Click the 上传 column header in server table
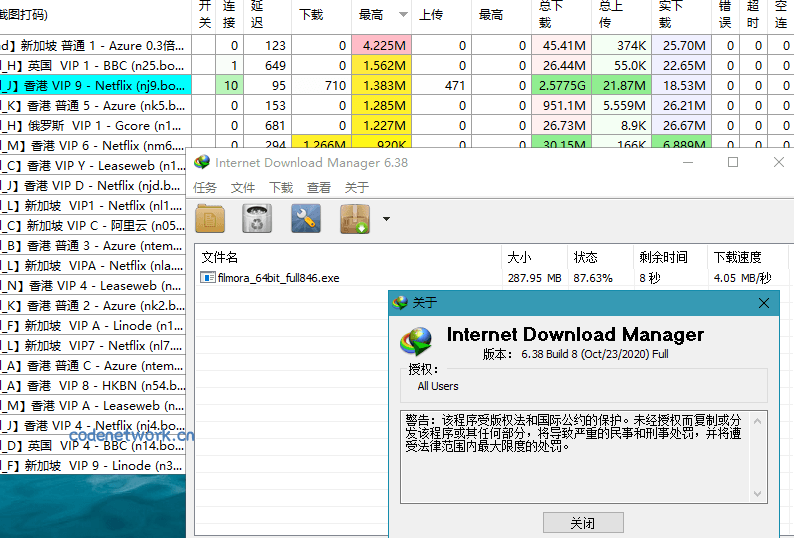The height and width of the screenshot is (538, 794). (x=441, y=15)
